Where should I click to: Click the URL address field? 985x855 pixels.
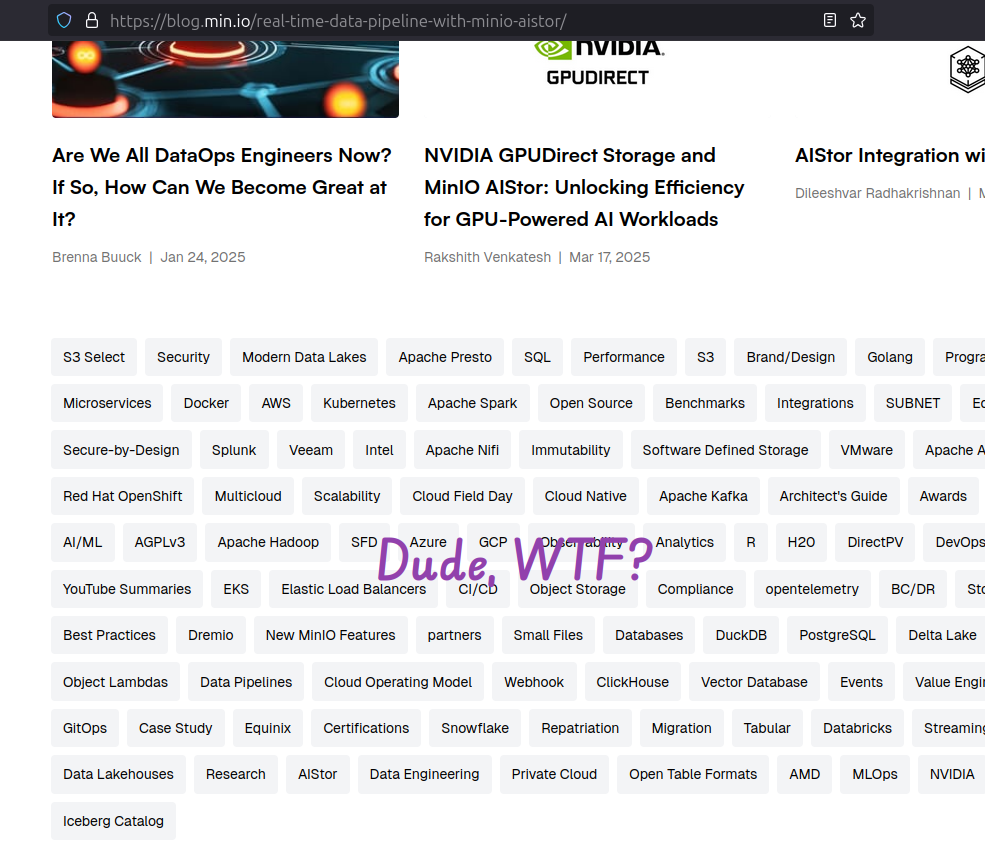tap(460, 21)
